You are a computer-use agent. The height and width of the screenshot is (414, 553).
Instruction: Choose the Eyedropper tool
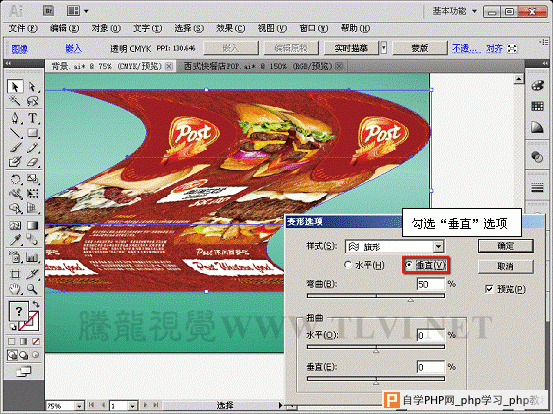click(x=15, y=240)
